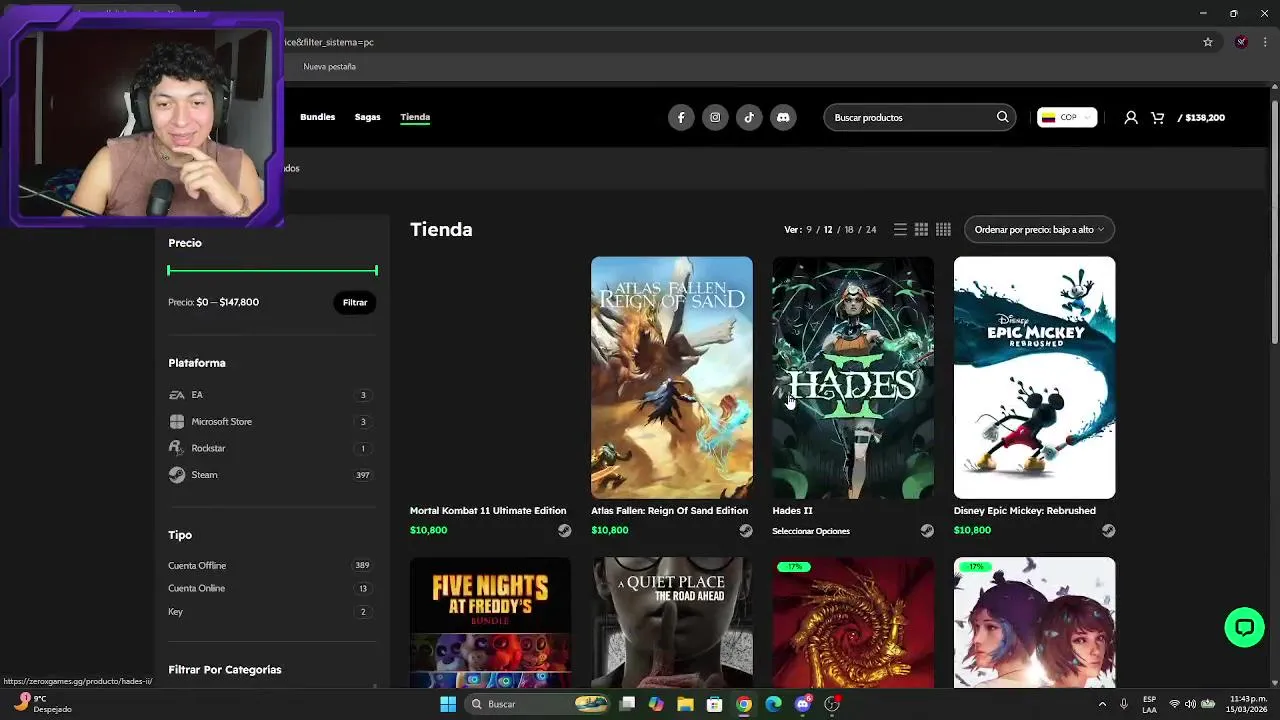1280x720 pixels.
Task: Show 24 products per page
Action: [x=871, y=229]
